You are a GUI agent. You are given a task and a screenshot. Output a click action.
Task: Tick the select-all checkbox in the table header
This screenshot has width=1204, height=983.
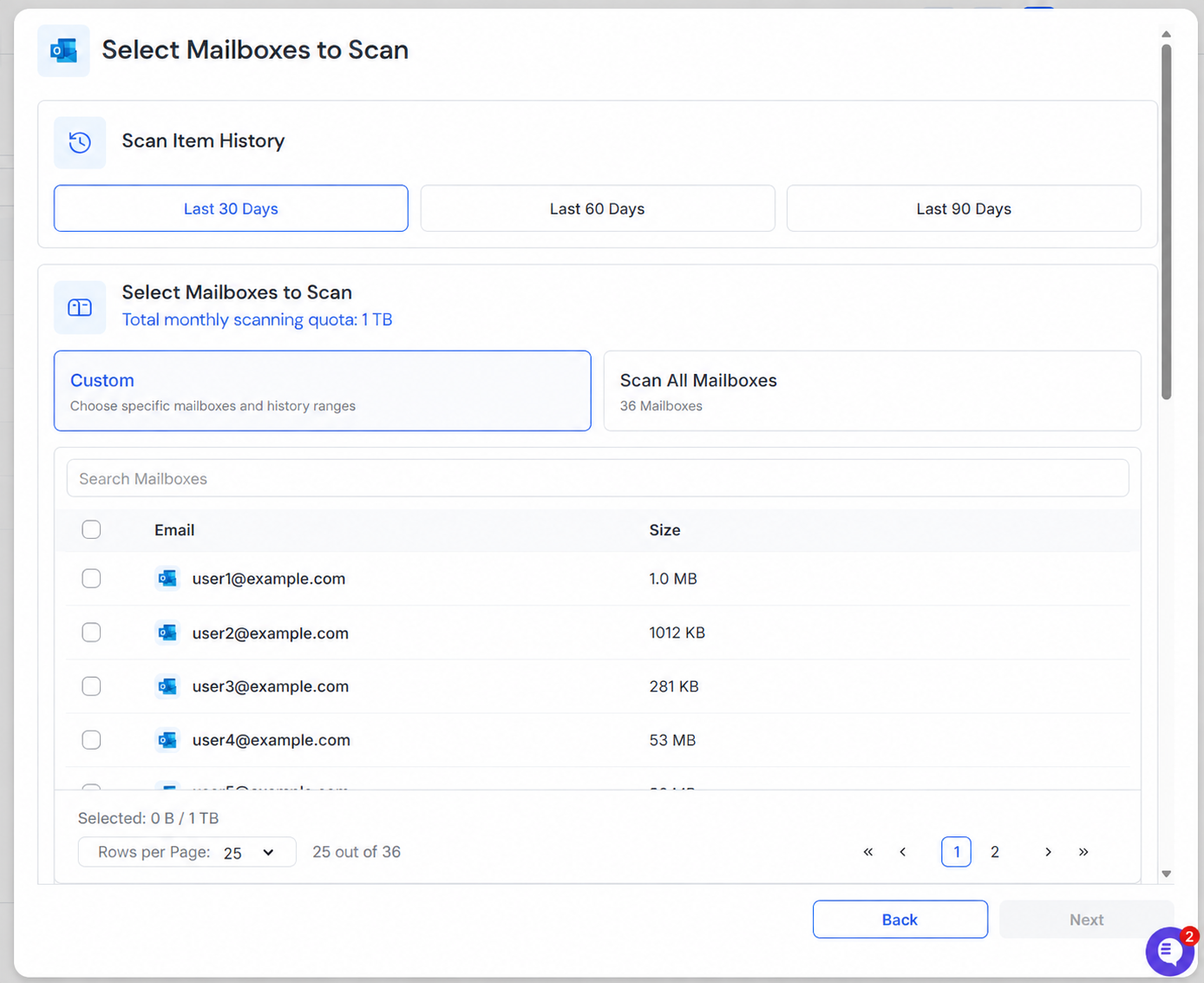point(91,529)
